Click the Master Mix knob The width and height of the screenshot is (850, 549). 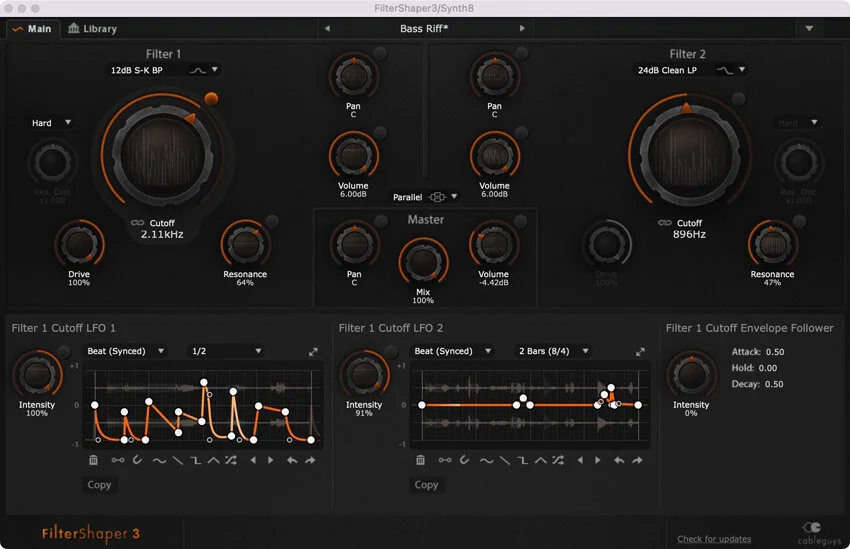point(423,262)
